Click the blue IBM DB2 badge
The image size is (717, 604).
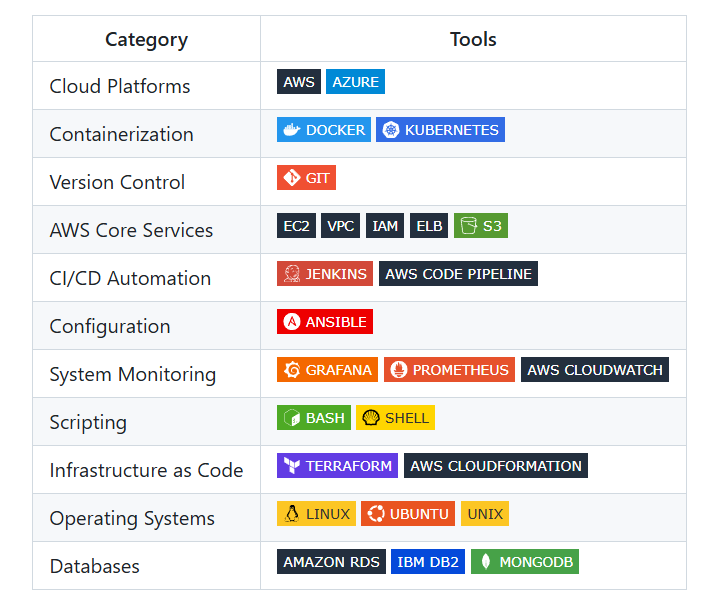point(428,562)
